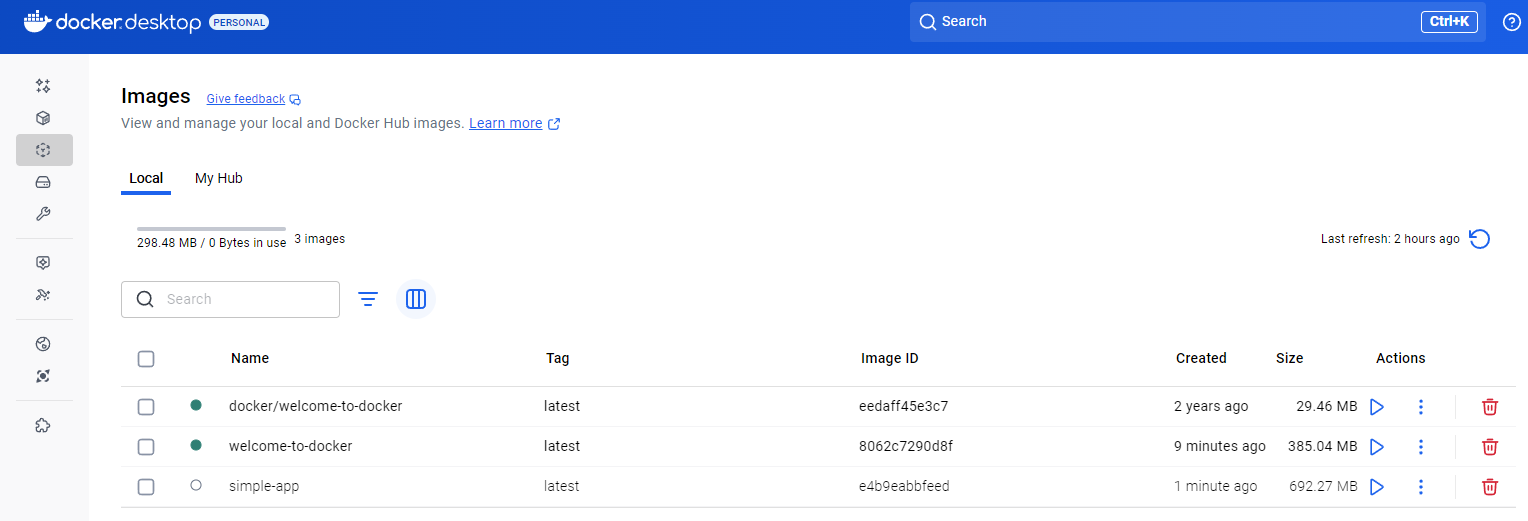Screen dimensions: 1528x521
Task: Delete the simple-app image
Action: click(x=1490, y=487)
